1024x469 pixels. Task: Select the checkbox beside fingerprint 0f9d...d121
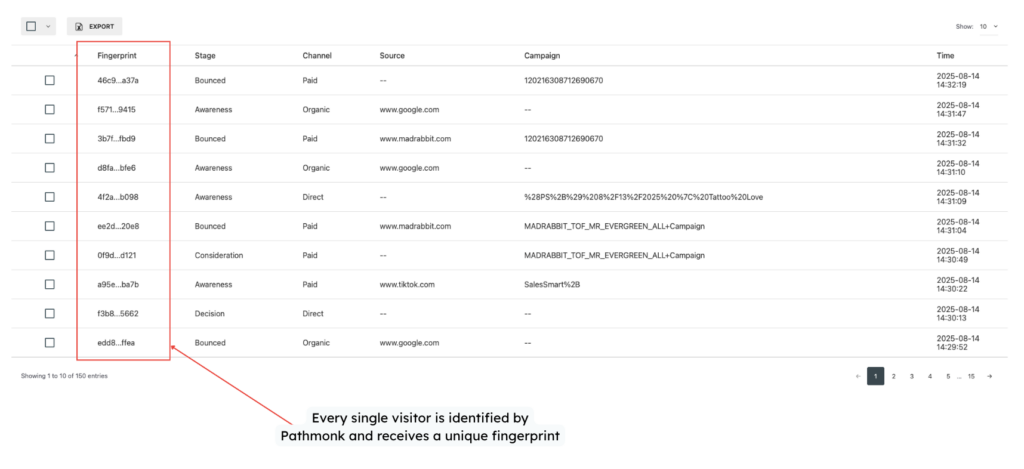(x=49, y=255)
